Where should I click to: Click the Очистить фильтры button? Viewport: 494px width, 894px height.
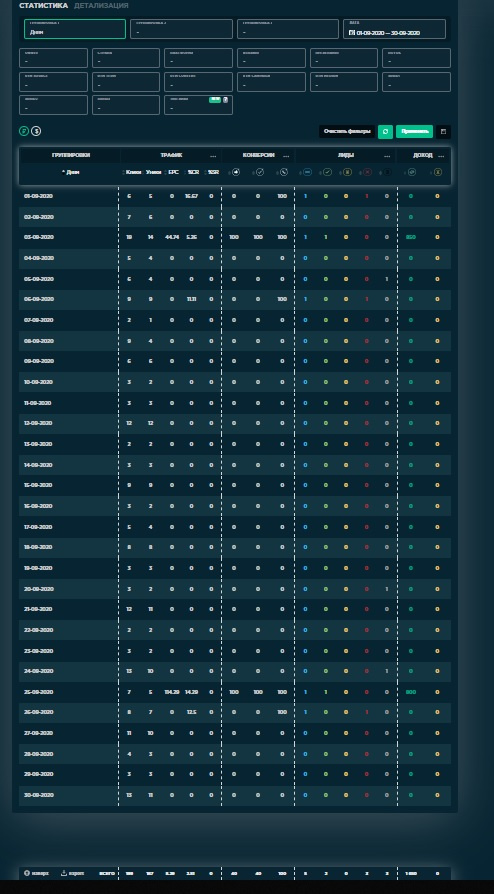pos(347,132)
